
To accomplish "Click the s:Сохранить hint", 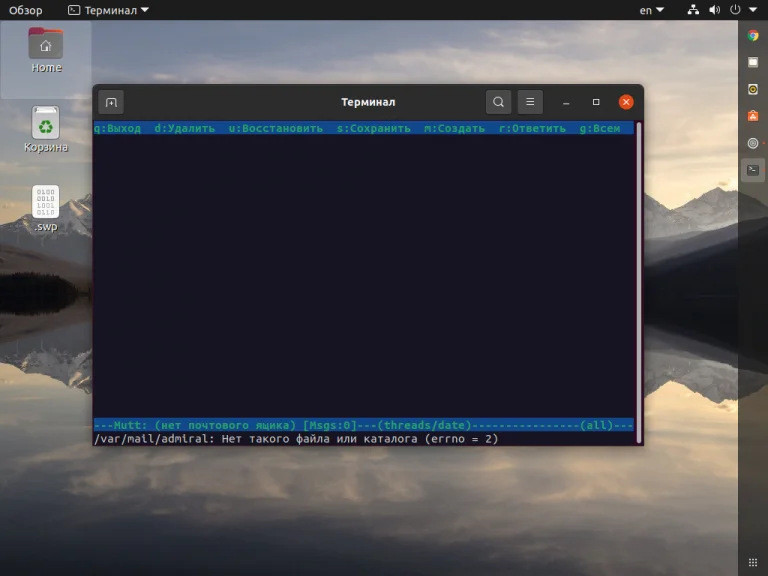I will pos(374,128).
